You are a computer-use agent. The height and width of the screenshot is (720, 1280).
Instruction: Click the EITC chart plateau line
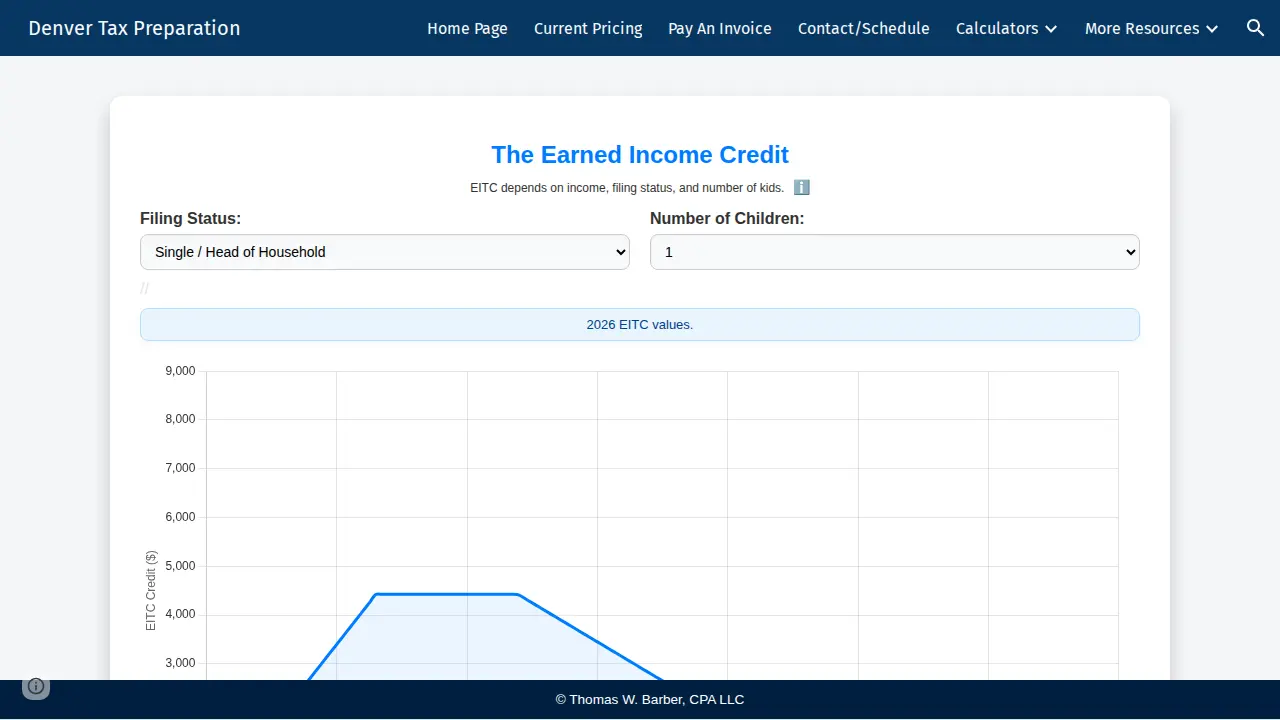(446, 594)
